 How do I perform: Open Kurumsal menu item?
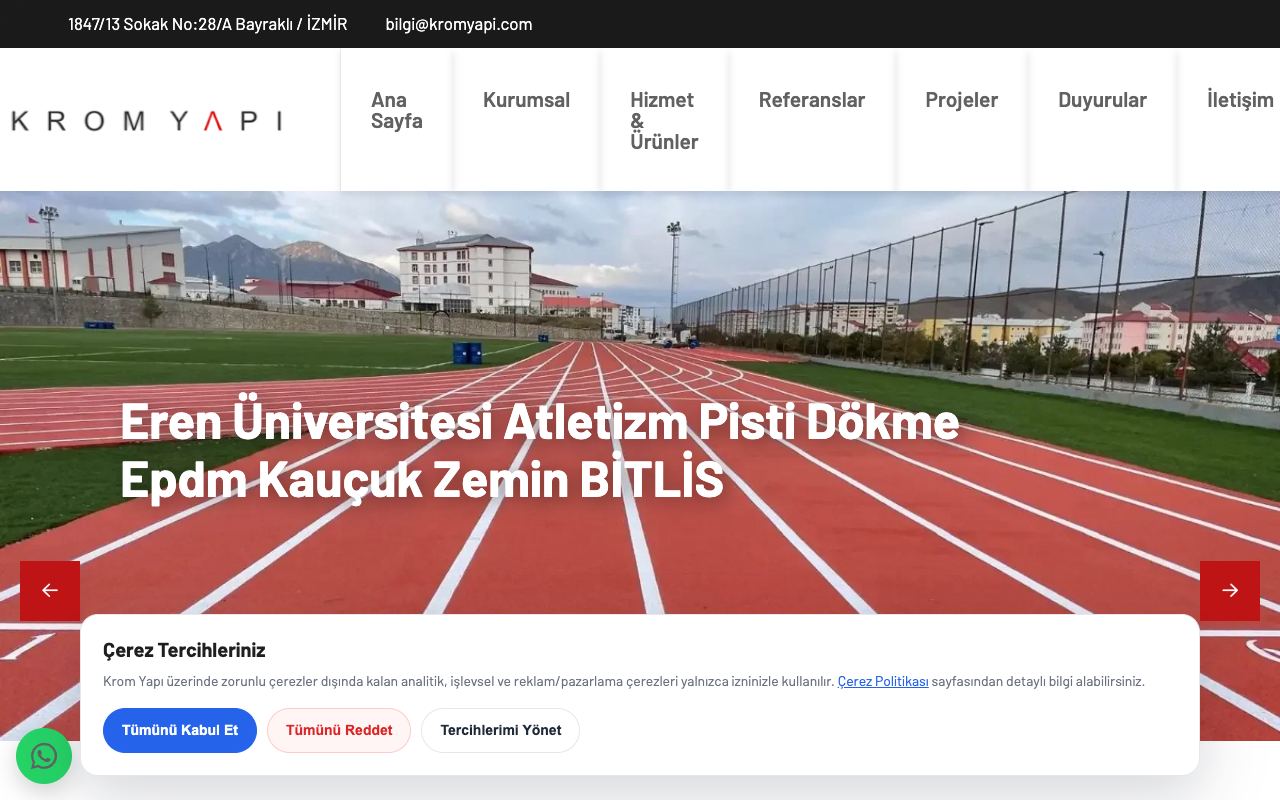pos(526,100)
